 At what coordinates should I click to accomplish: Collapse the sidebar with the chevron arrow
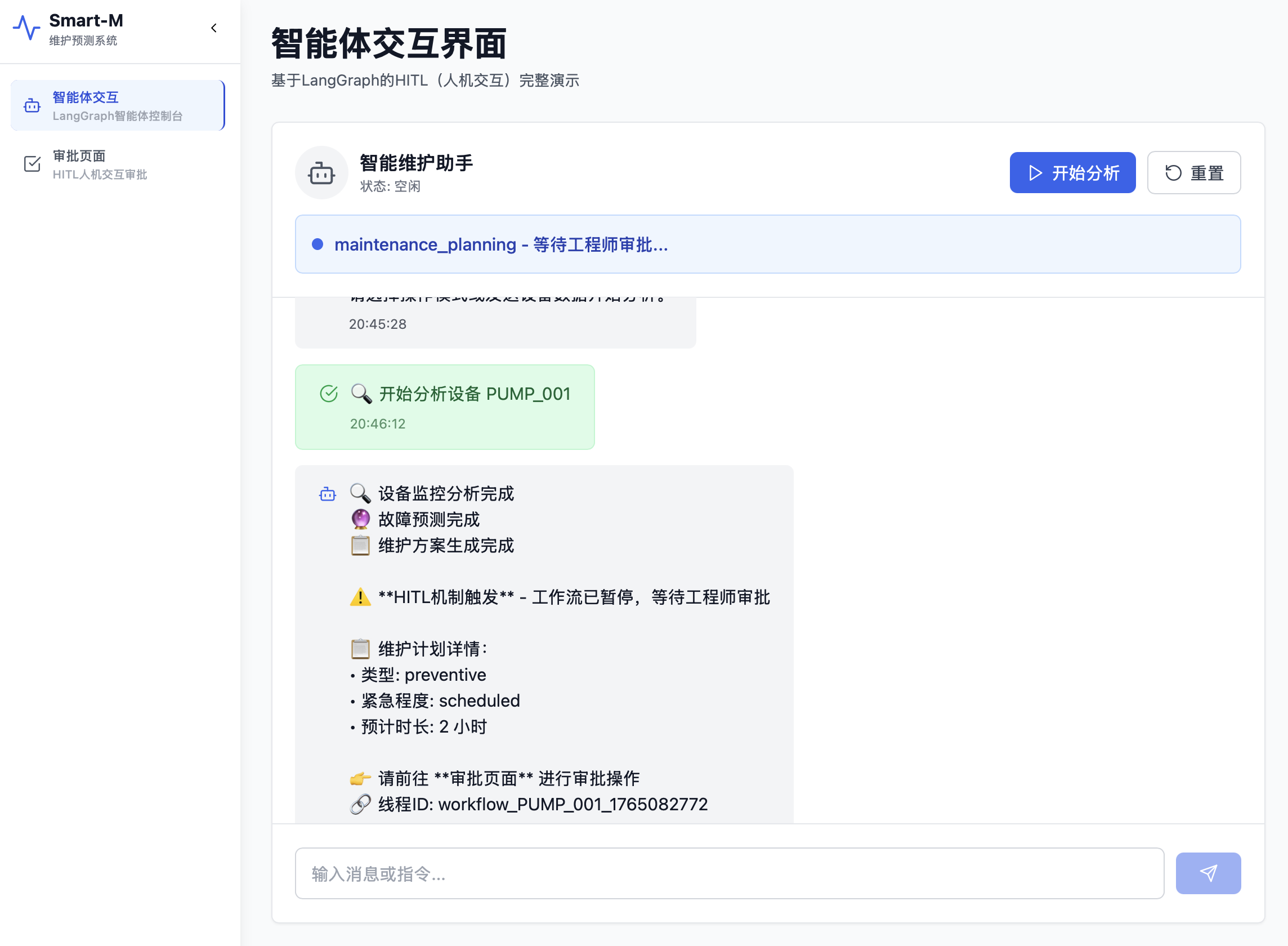[214, 28]
